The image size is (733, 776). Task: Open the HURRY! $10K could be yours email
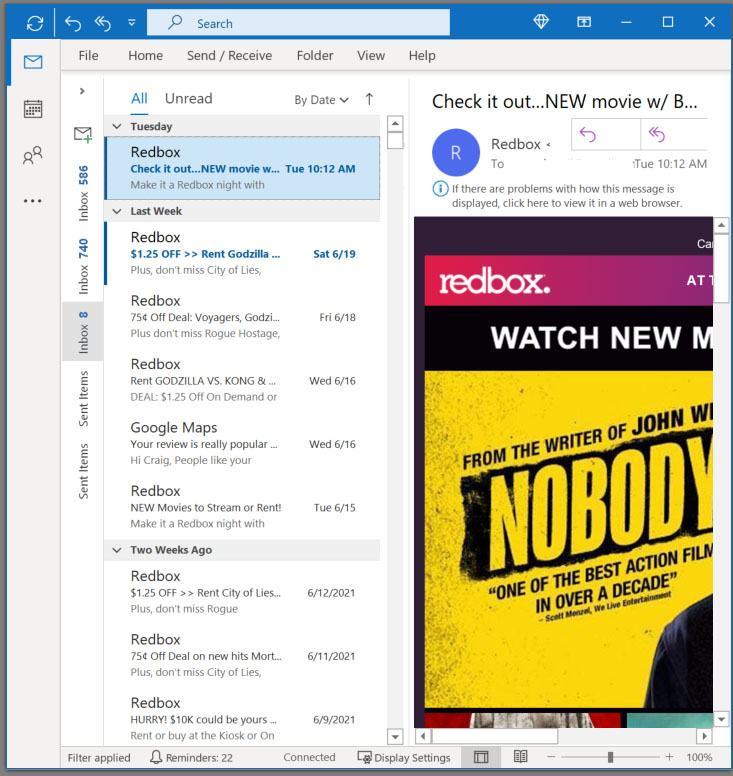pos(243,719)
